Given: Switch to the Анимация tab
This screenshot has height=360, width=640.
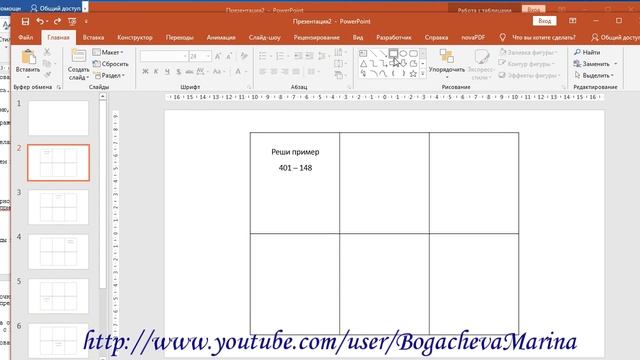Looking at the screenshot, I should [x=221, y=38].
